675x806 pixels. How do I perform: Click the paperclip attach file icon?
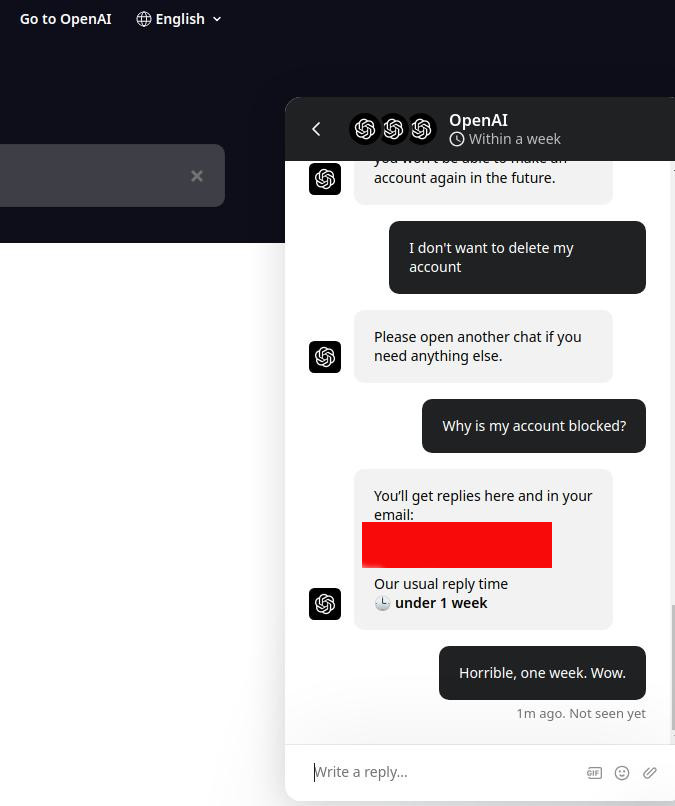650,772
